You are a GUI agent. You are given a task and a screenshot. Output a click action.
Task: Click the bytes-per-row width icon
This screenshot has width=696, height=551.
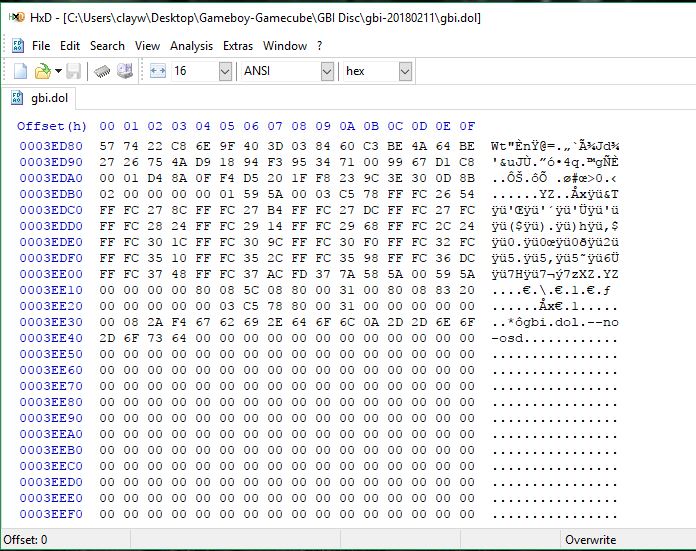[x=157, y=71]
